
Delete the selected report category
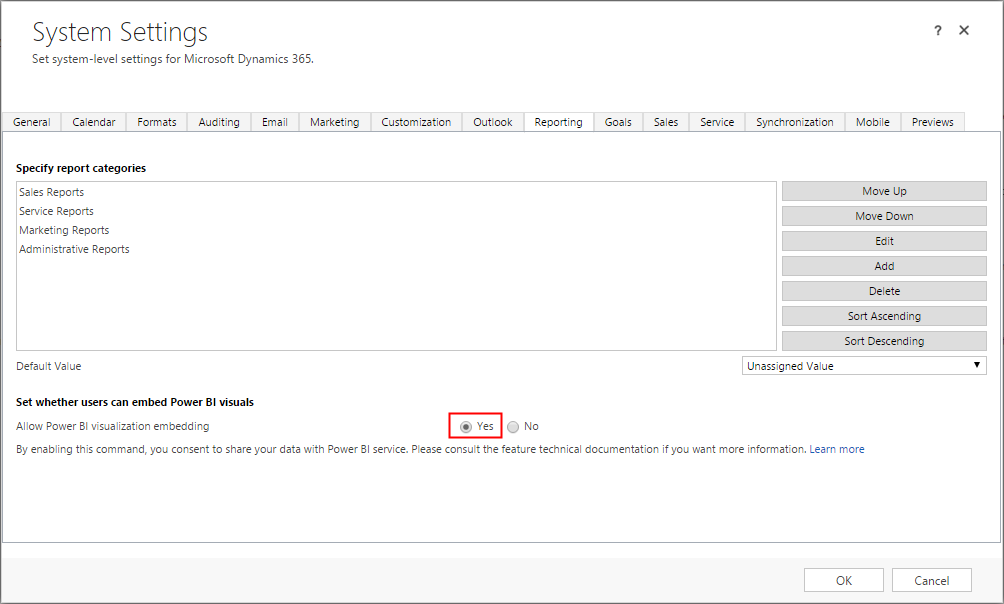[x=884, y=291]
